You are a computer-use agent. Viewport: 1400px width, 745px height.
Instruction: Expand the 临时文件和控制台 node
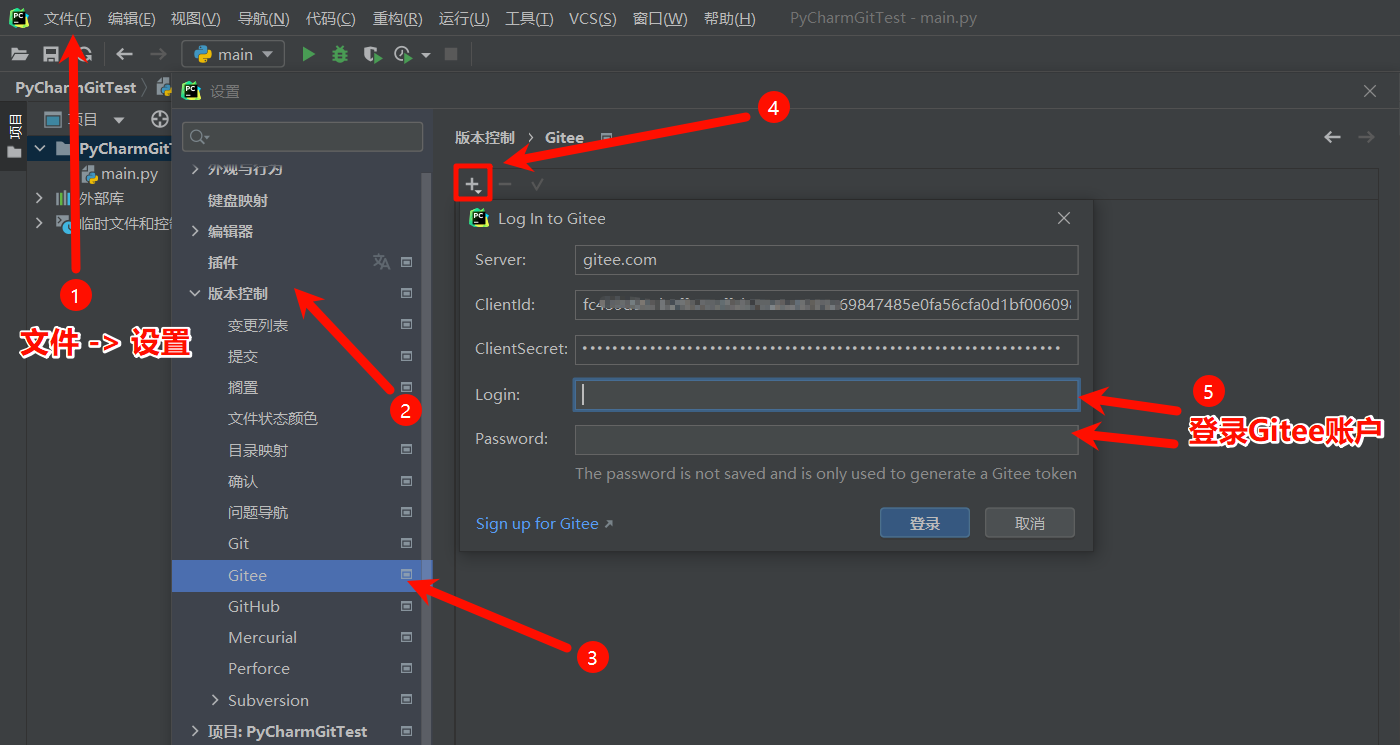click(x=40, y=223)
